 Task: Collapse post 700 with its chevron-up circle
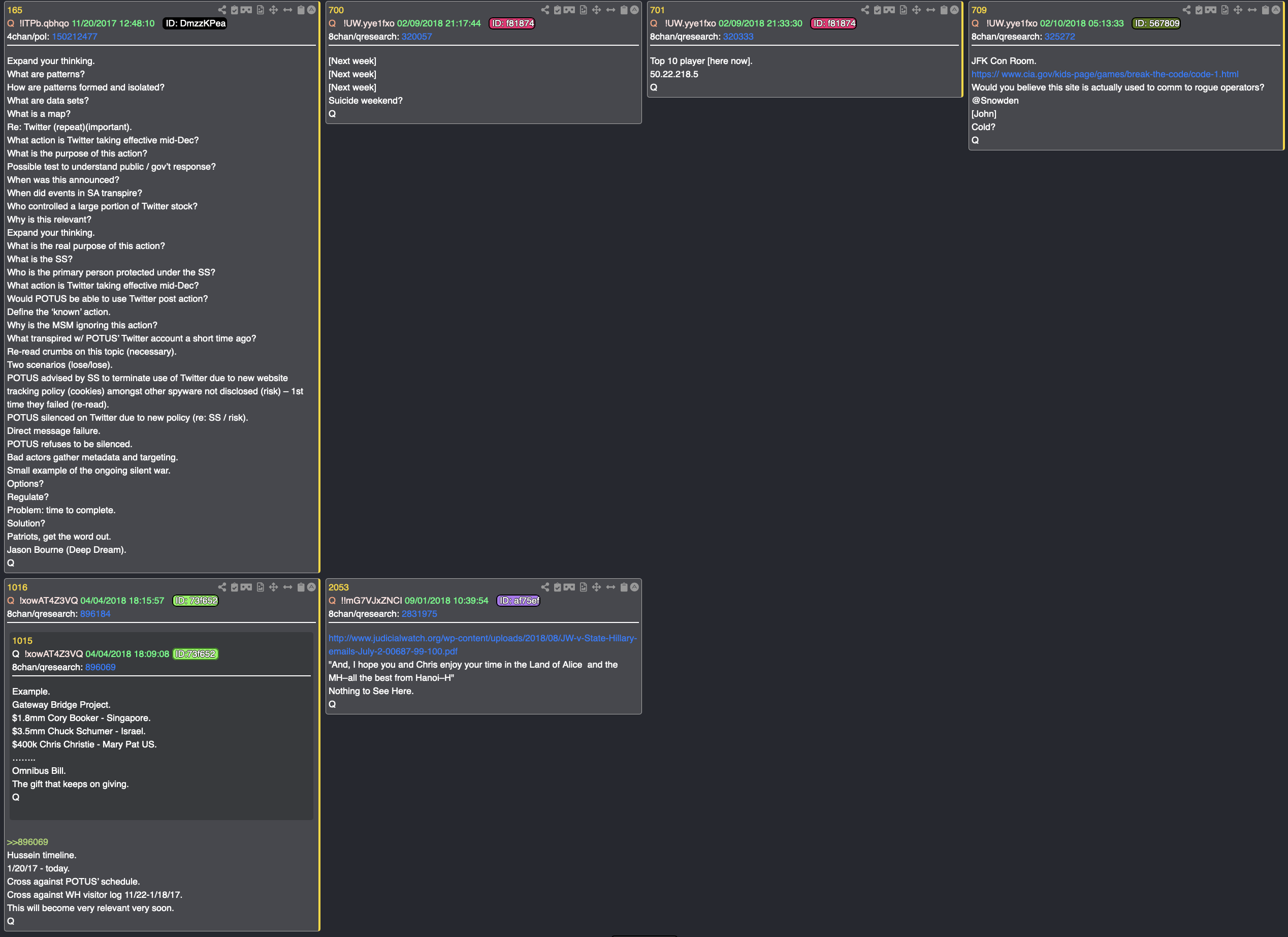(x=634, y=10)
